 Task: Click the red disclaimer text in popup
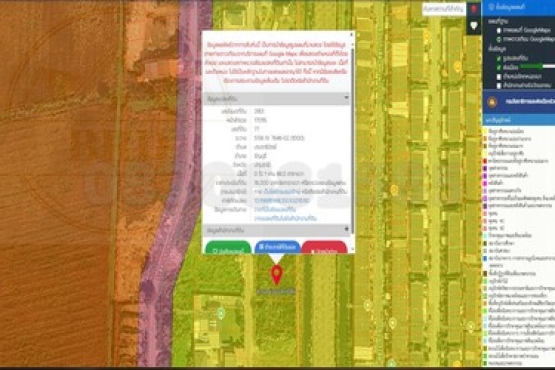(x=276, y=62)
